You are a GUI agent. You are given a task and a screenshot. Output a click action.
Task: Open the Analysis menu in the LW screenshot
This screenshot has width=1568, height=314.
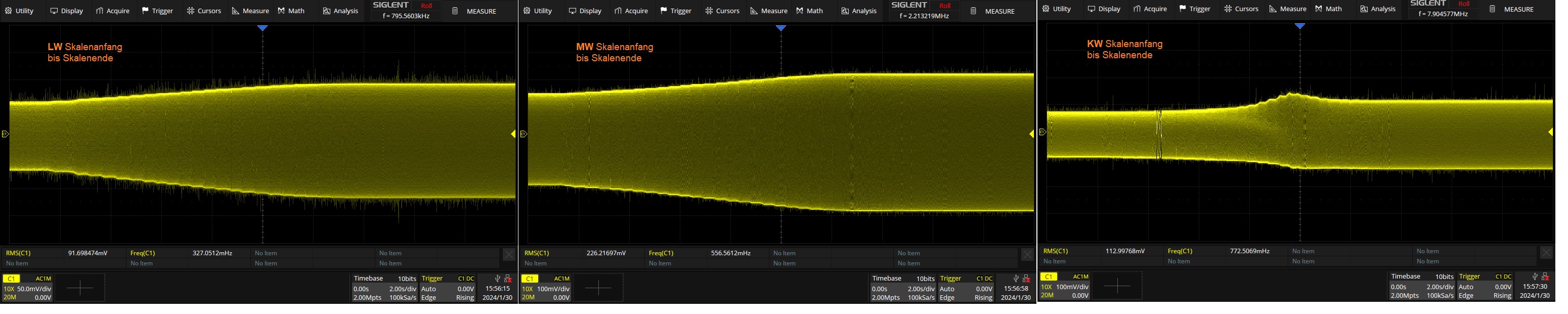click(x=340, y=11)
